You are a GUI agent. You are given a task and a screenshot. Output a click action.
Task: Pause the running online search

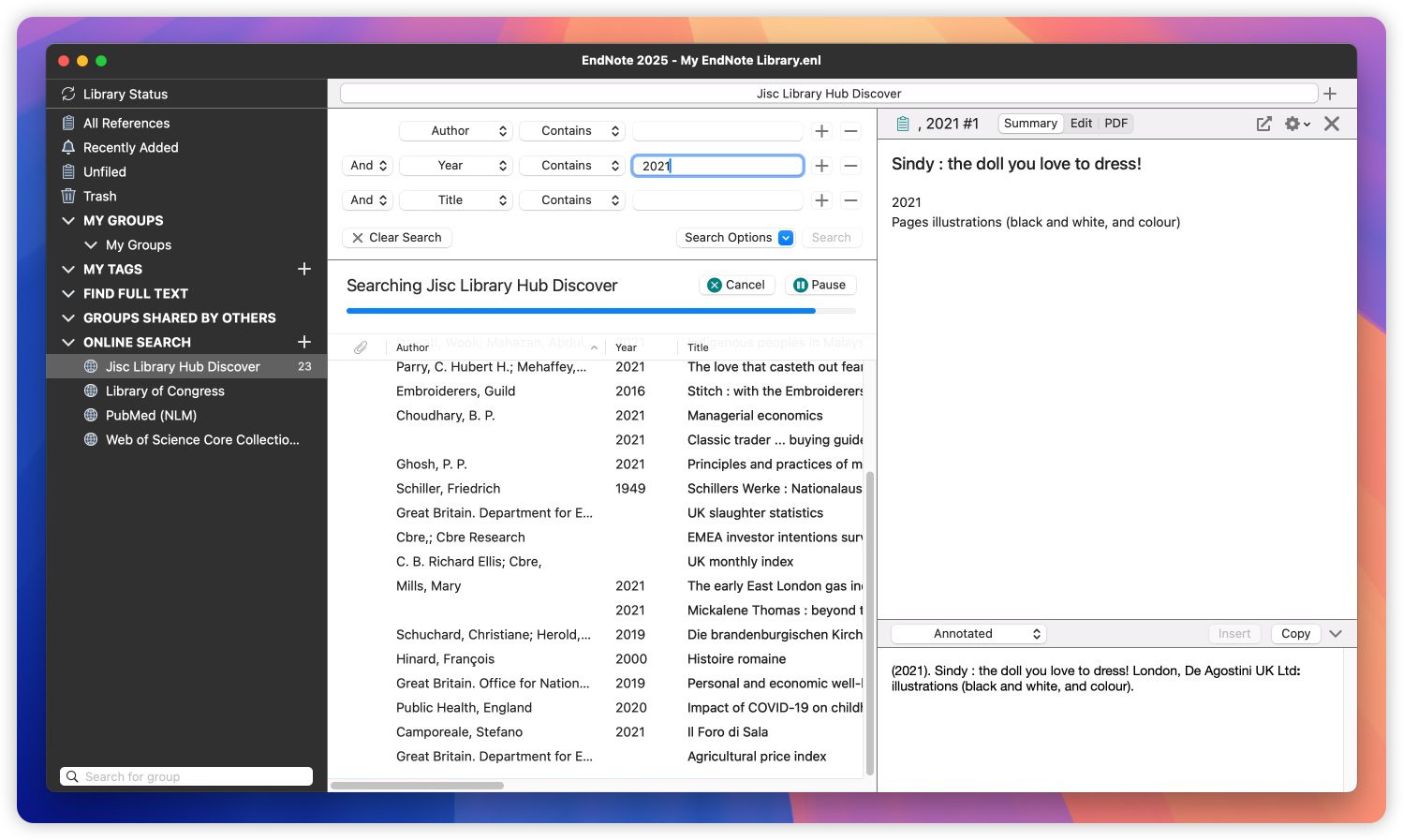click(820, 285)
